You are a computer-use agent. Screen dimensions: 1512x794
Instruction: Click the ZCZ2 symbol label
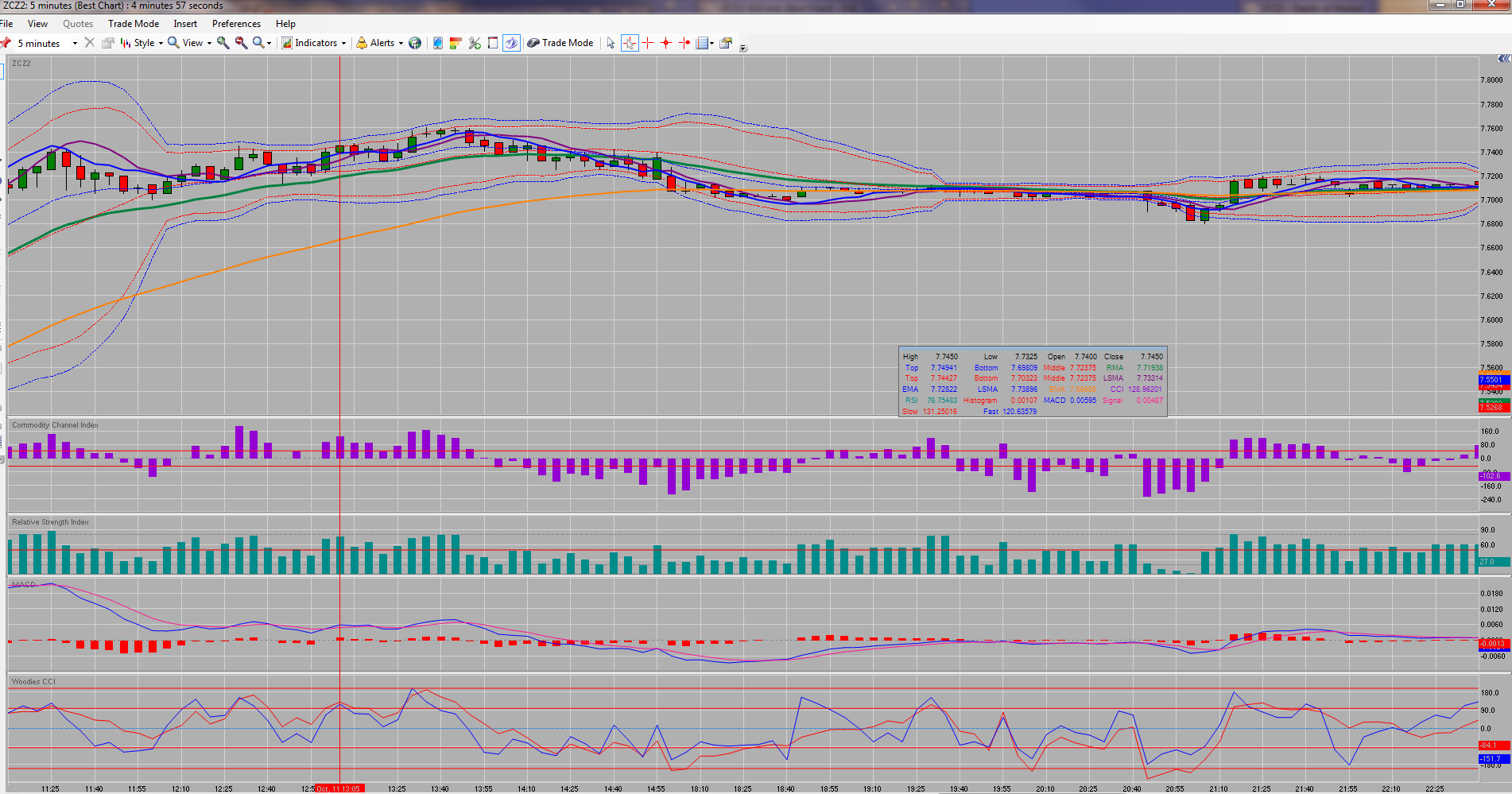[21, 64]
